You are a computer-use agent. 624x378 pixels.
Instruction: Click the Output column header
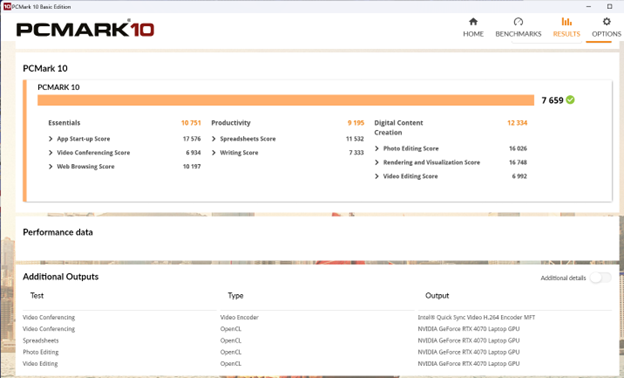[x=437, y=296]
